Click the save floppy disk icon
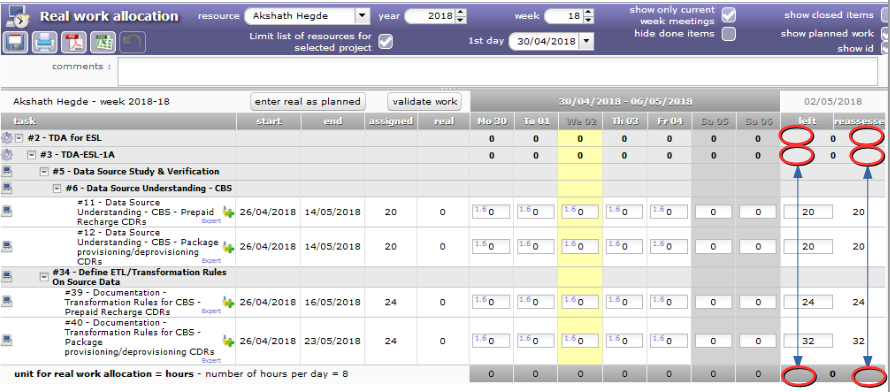 coord(16,43)
